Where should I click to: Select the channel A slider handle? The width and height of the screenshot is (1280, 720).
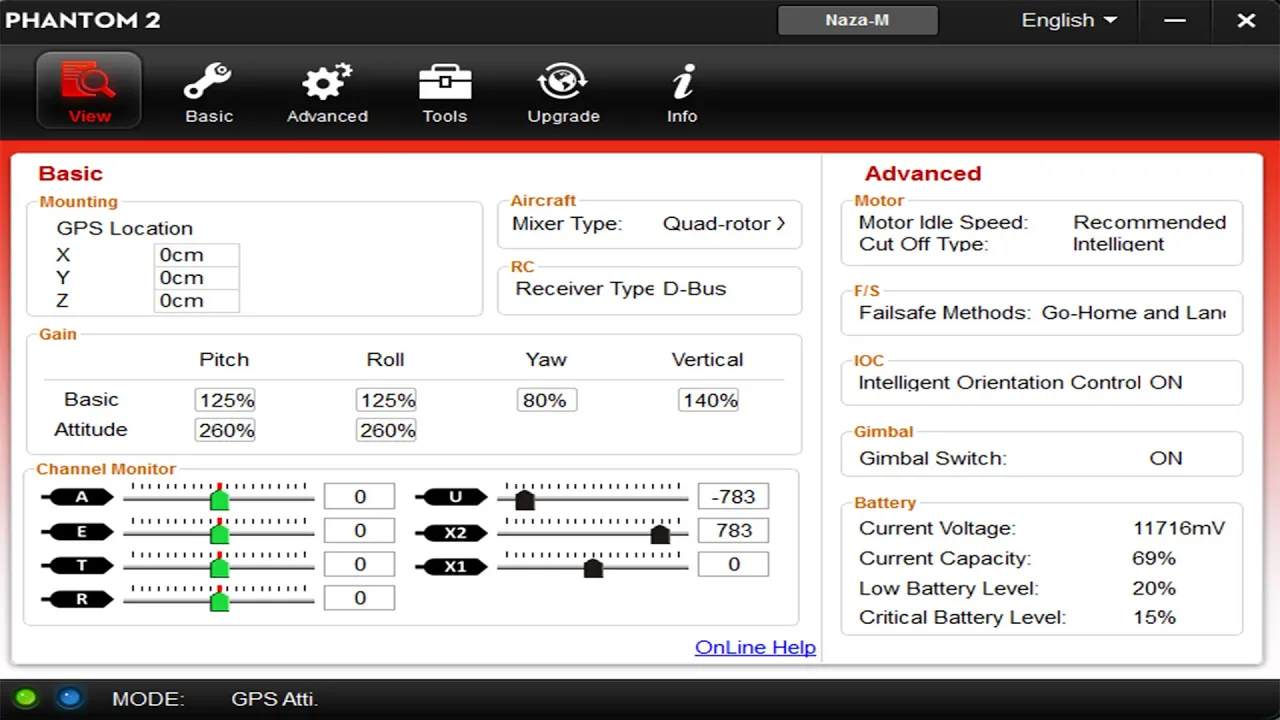pos(220,499)
